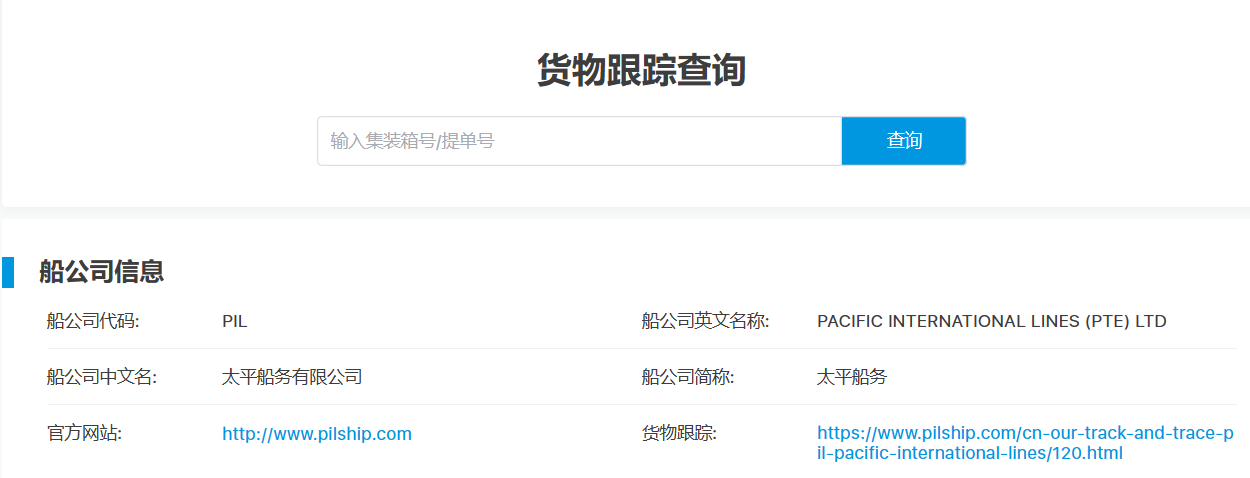This screenshot has width=1250, height=478.
Task: Click the 官方网站 label
Action: tap(84, 434)
